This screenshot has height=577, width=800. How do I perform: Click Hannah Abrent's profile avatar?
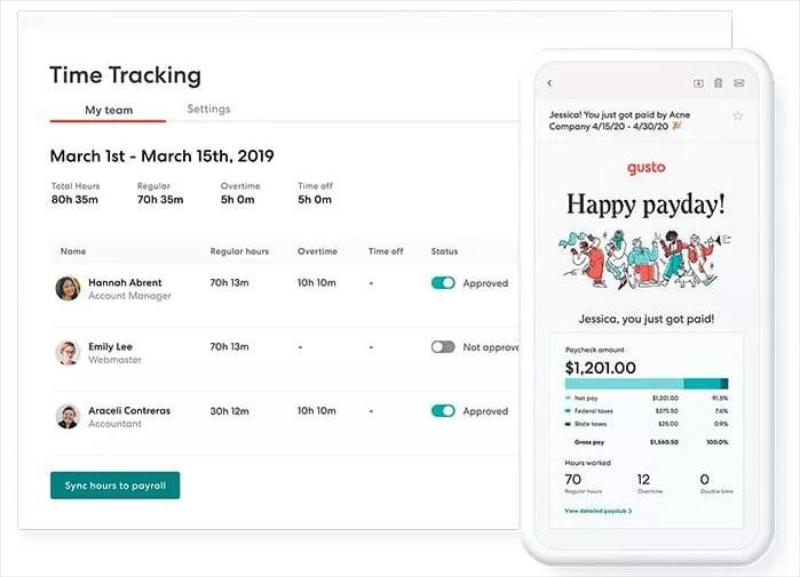[68, 288]
